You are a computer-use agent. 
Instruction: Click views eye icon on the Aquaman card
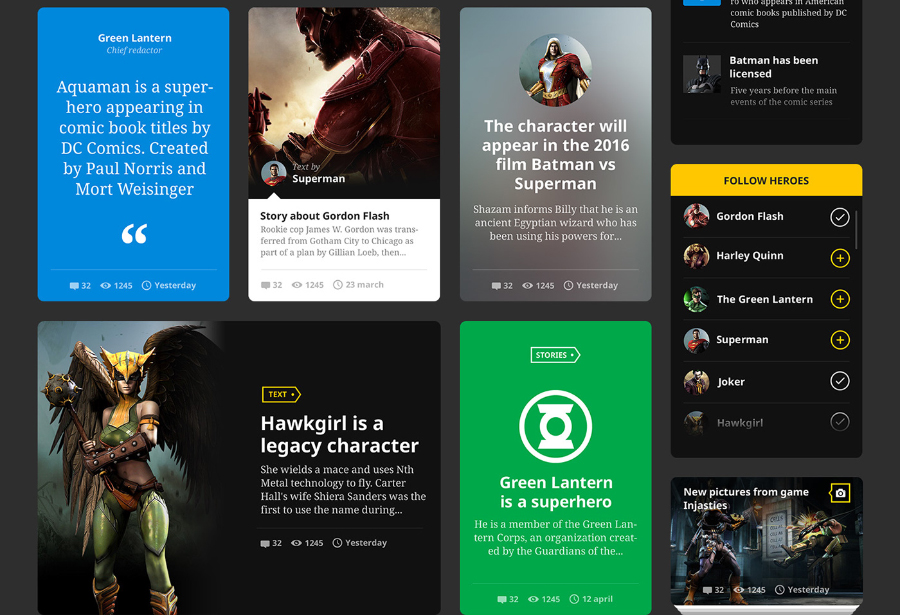pos(106,285)
